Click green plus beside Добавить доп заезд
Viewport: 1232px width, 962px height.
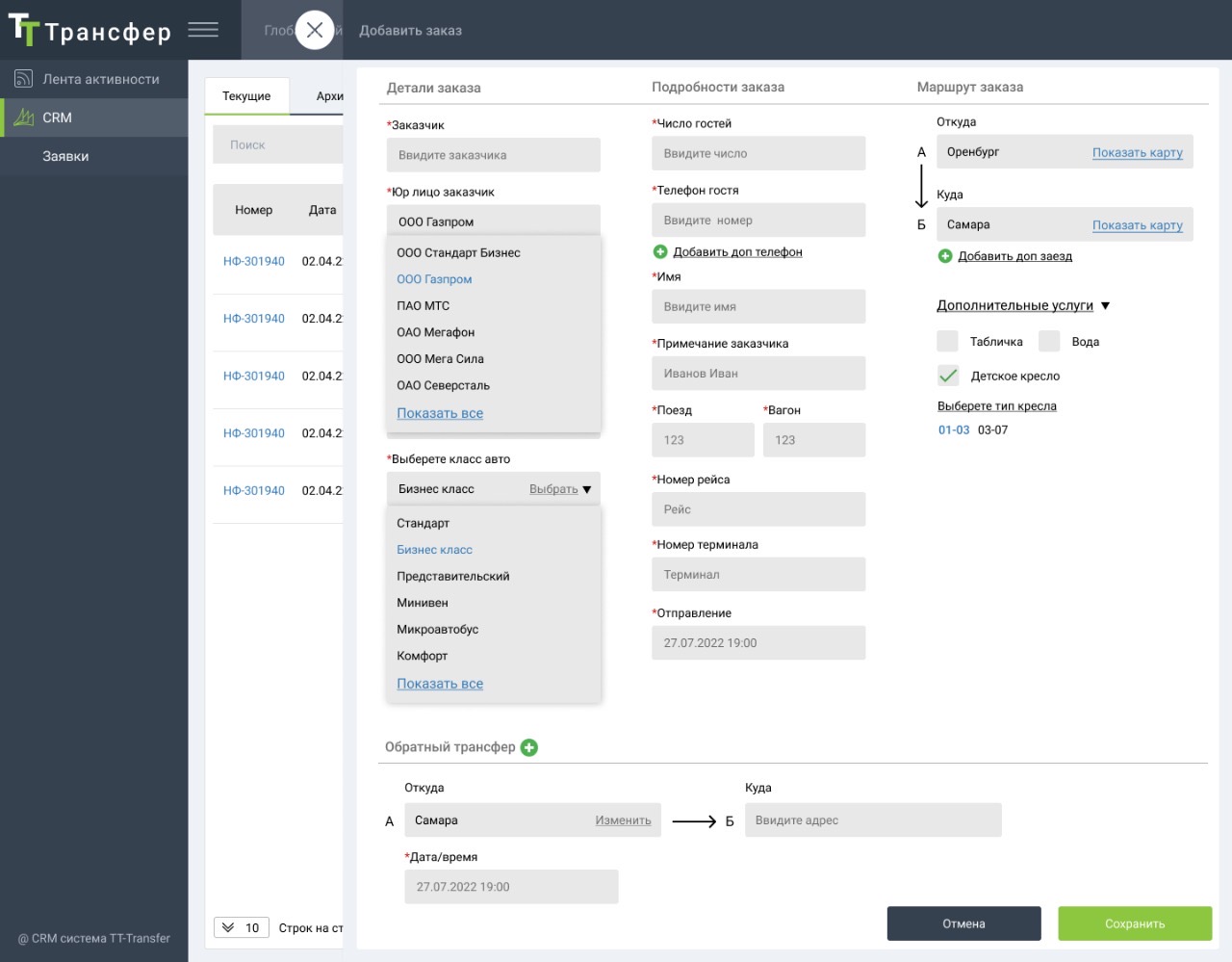point(945,256)
